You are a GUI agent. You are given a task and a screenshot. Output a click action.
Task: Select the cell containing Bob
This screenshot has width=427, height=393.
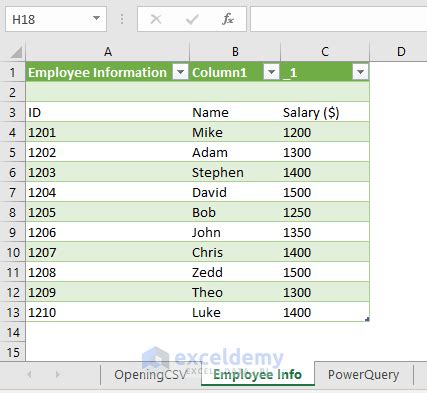(235, 212)
